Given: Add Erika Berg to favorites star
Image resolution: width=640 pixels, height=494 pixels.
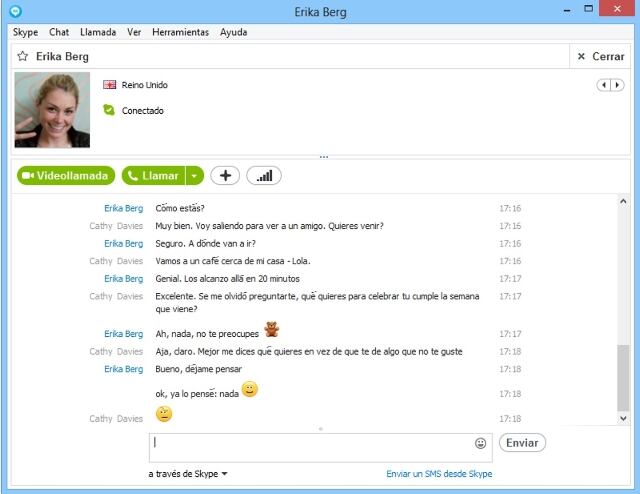Looking at the screenshot, I should [22, 57].
